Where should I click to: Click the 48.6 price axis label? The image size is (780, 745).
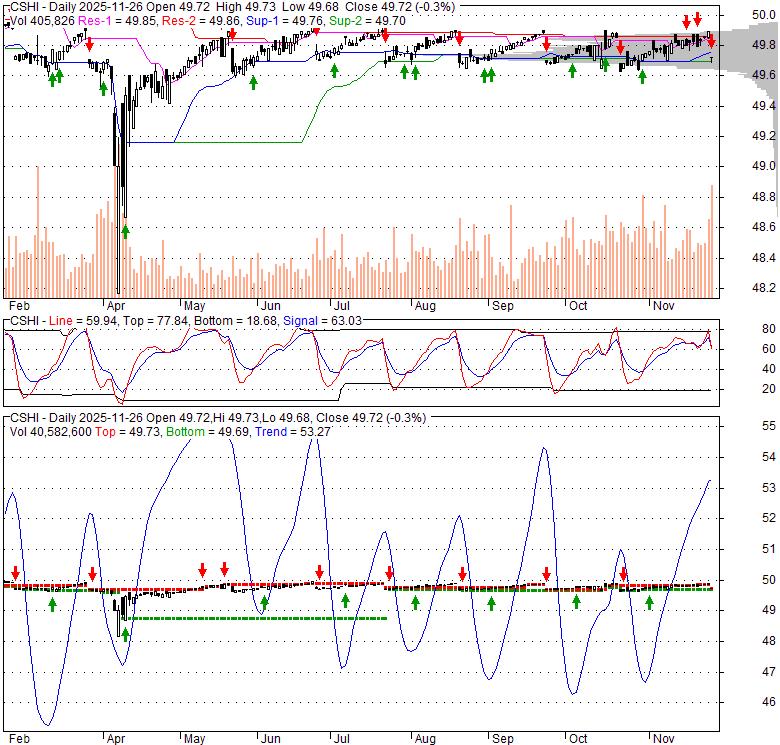(x=764, y=227)
